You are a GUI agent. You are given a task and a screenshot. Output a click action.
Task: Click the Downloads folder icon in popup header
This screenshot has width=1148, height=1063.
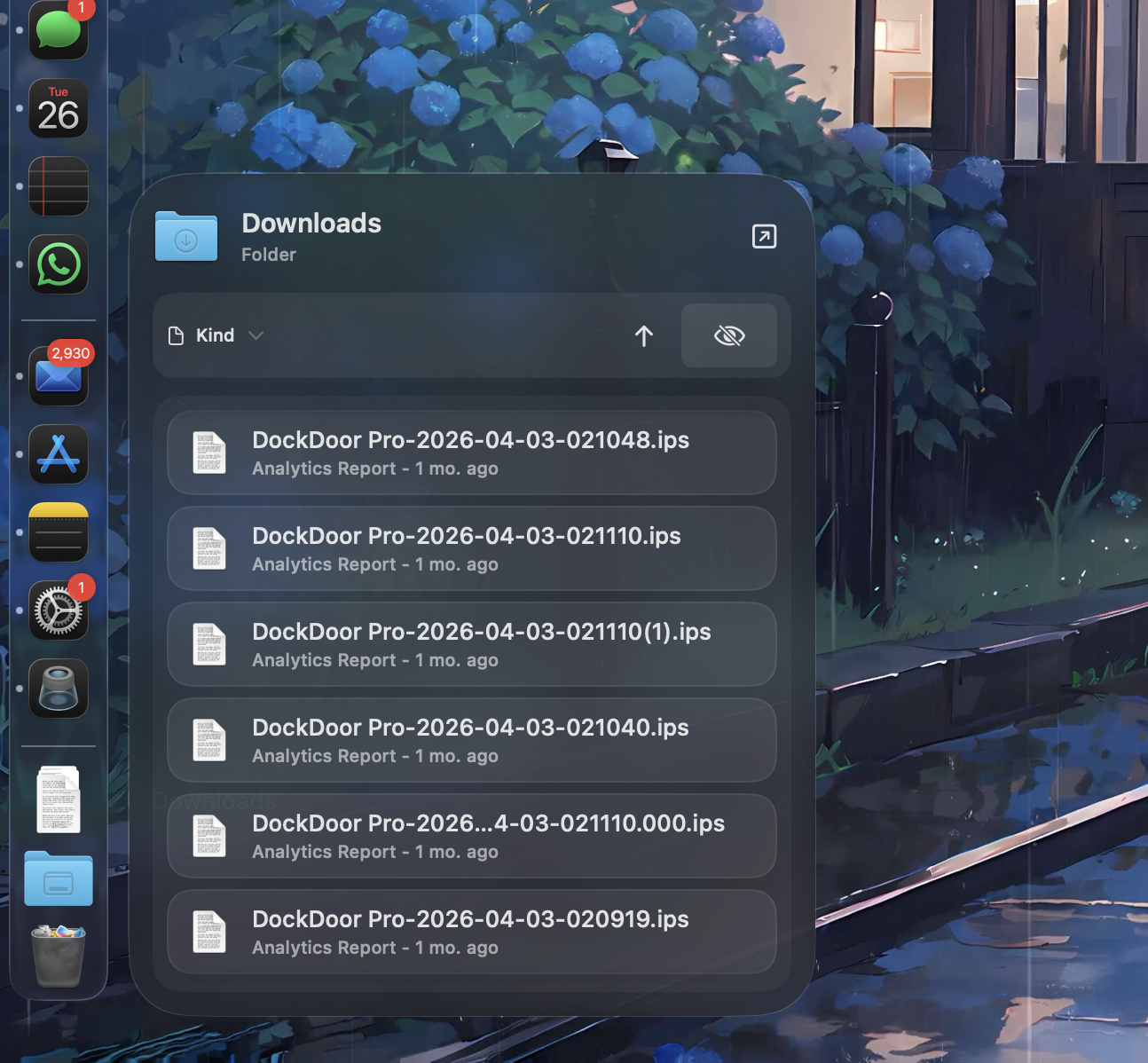coord(186,236)
